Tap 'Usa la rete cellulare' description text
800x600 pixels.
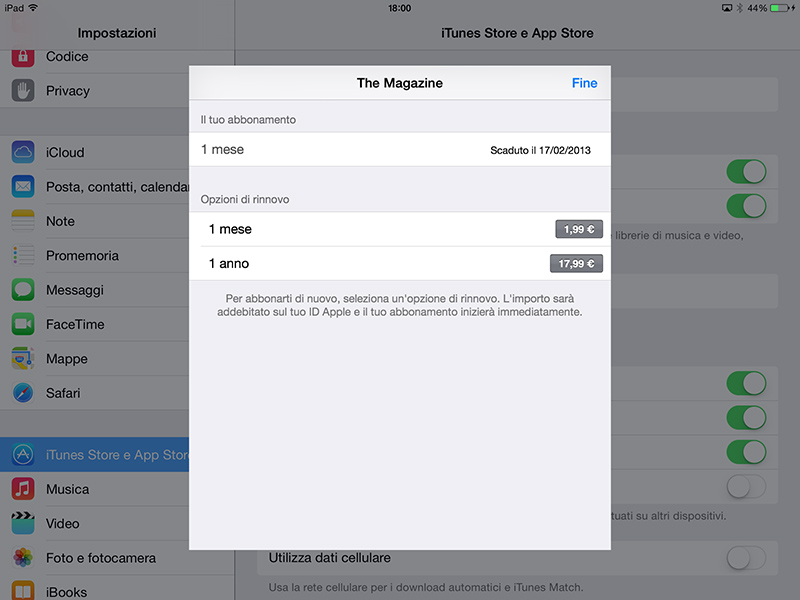426,587
